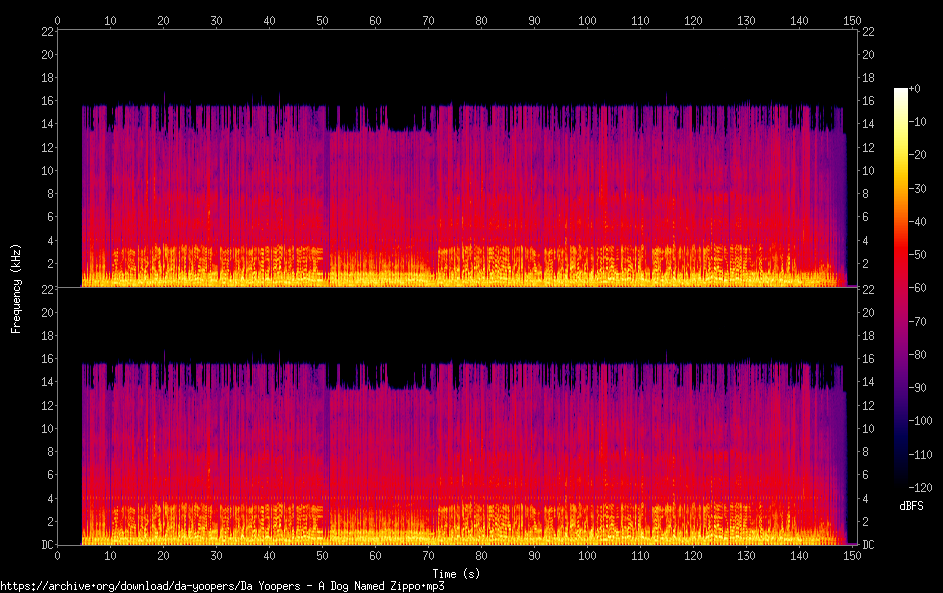Select the "+0" label on the dBFS scale
943x593 pixels.
pyautogui.click(x=915, y=89)
